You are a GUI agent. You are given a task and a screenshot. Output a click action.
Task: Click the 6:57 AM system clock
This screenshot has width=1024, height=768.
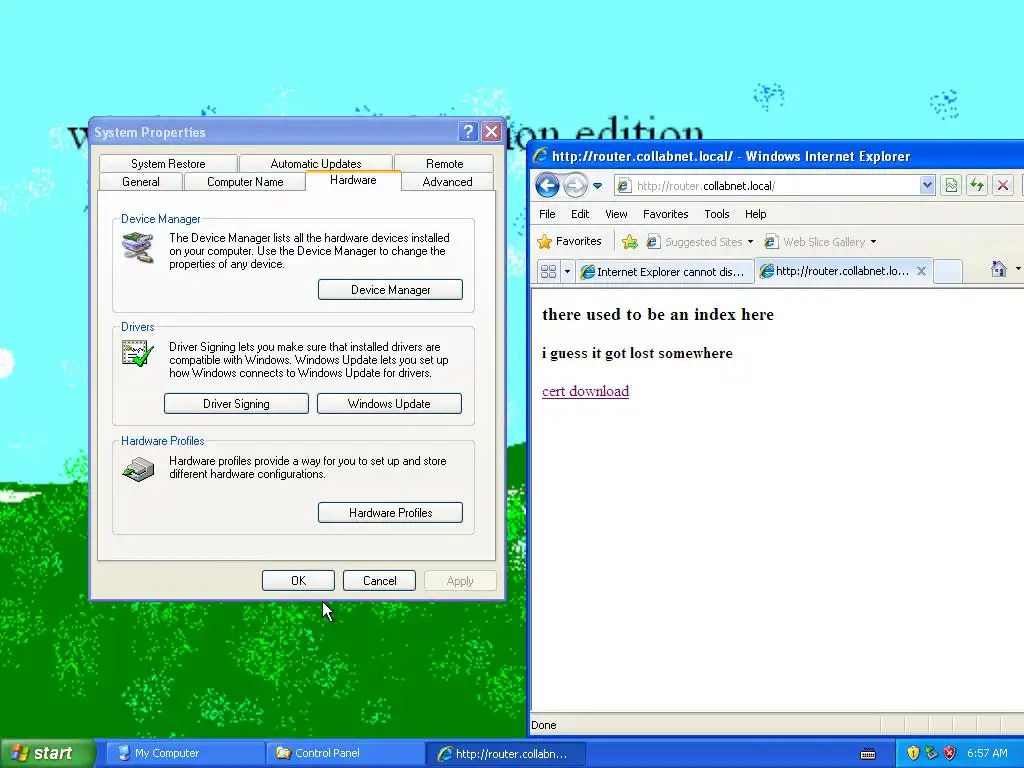pyautogui.click(x=987, y=753)
